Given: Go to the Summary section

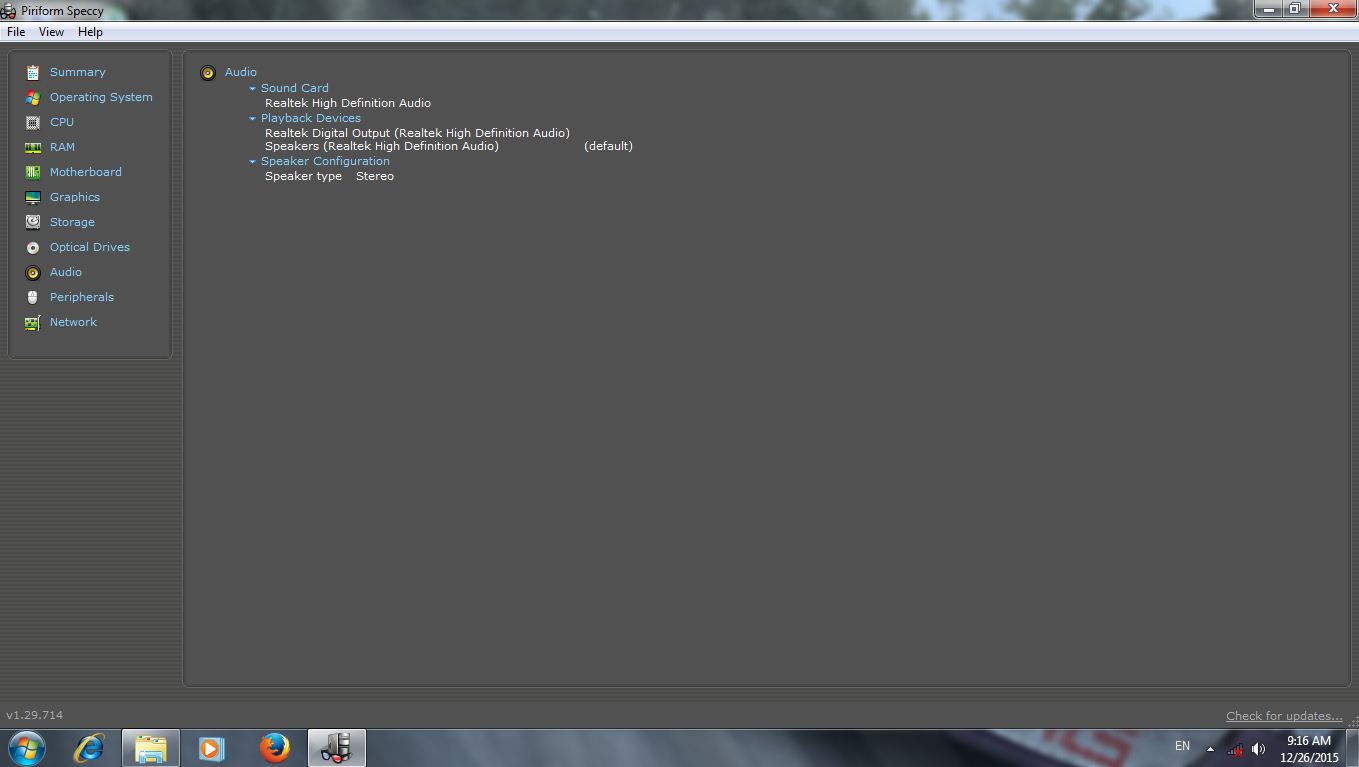Looking at the screenshot, I should click(78, 72).
